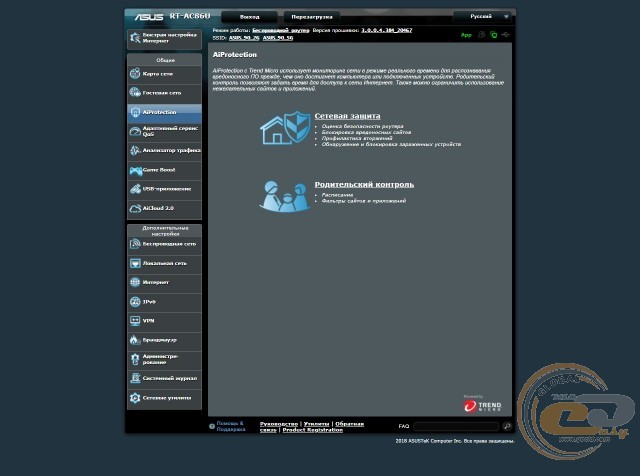
Task: Click Фильтры сайтов и приложений bullet
Action: point(364,201)
